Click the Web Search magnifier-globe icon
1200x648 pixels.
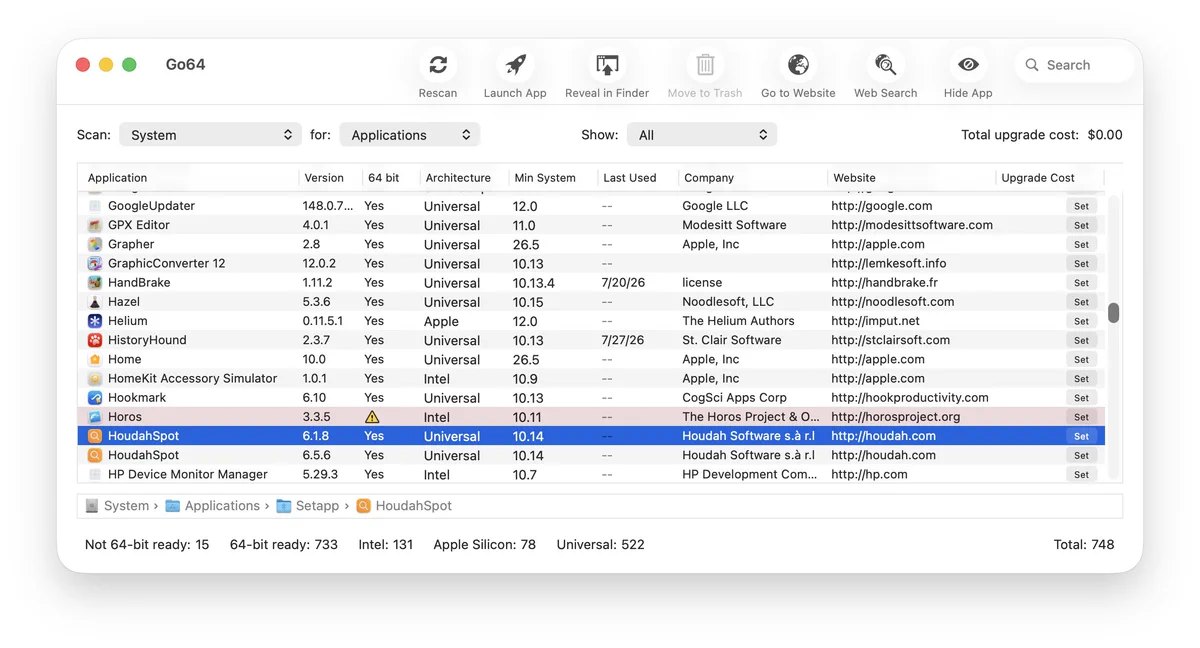tap(885, 65)
